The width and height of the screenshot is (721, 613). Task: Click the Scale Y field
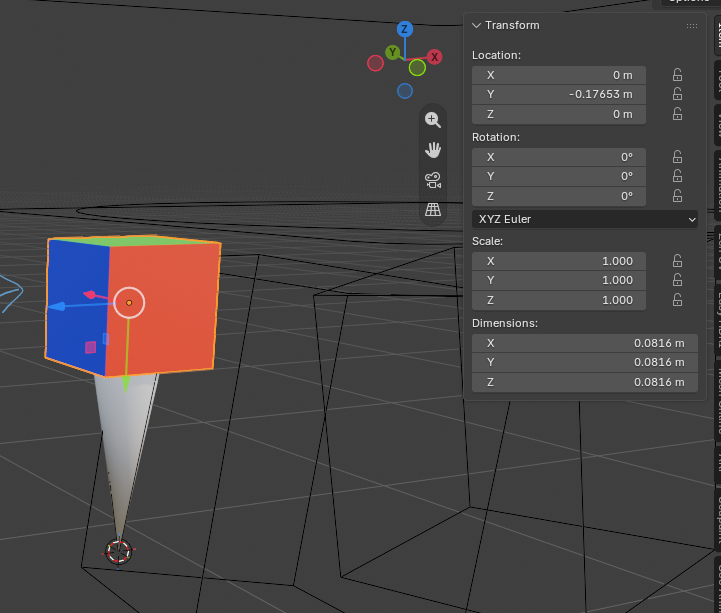tap(559, 280)
